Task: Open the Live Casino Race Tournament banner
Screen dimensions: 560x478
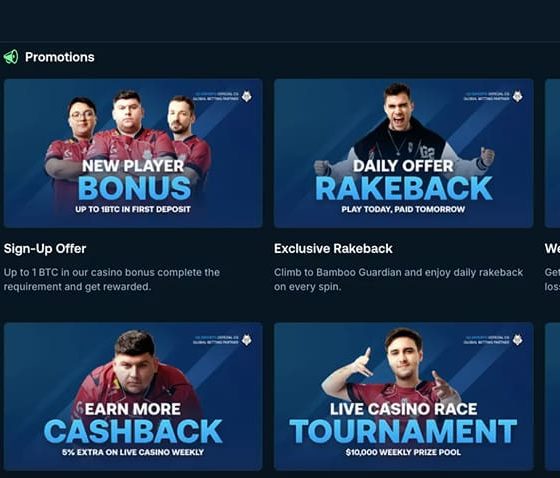Action: point(404,397)
